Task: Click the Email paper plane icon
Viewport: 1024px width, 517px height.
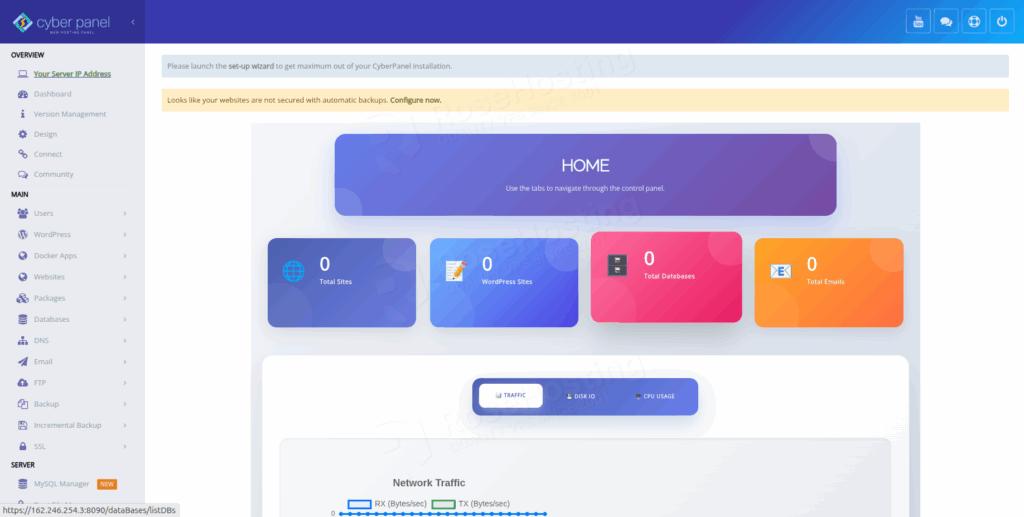Action: coord(23,362)
